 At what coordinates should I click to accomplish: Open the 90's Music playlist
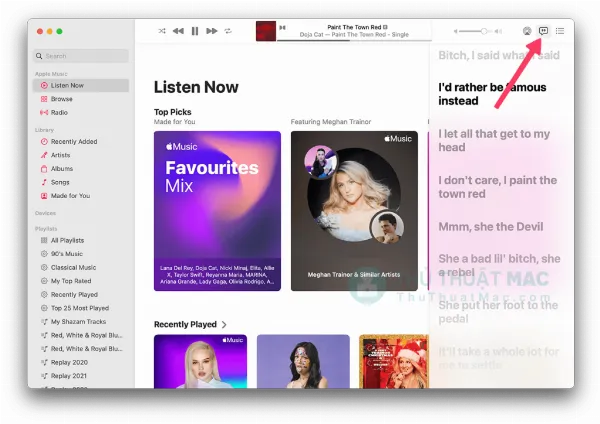pos(68,254)
